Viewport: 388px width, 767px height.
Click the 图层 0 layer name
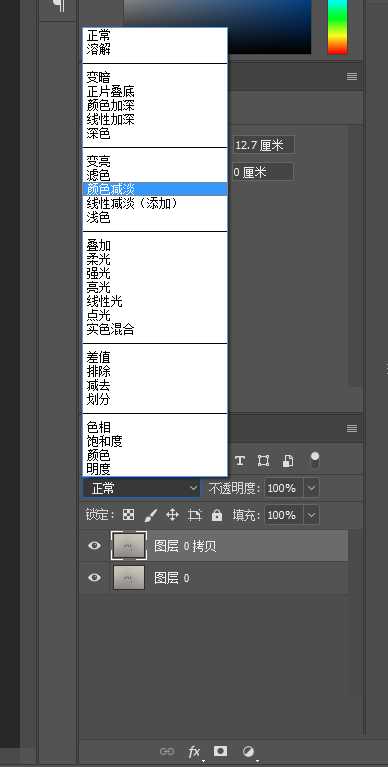click(172, 578)
